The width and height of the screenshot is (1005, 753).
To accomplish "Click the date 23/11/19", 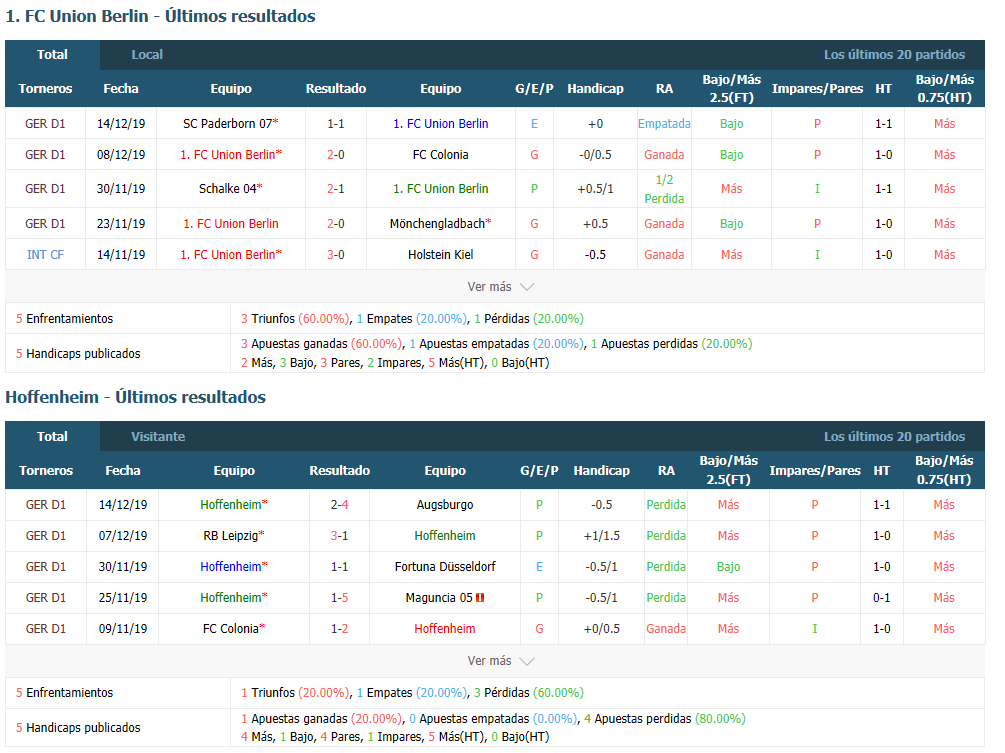I will [x=120, y=224].
